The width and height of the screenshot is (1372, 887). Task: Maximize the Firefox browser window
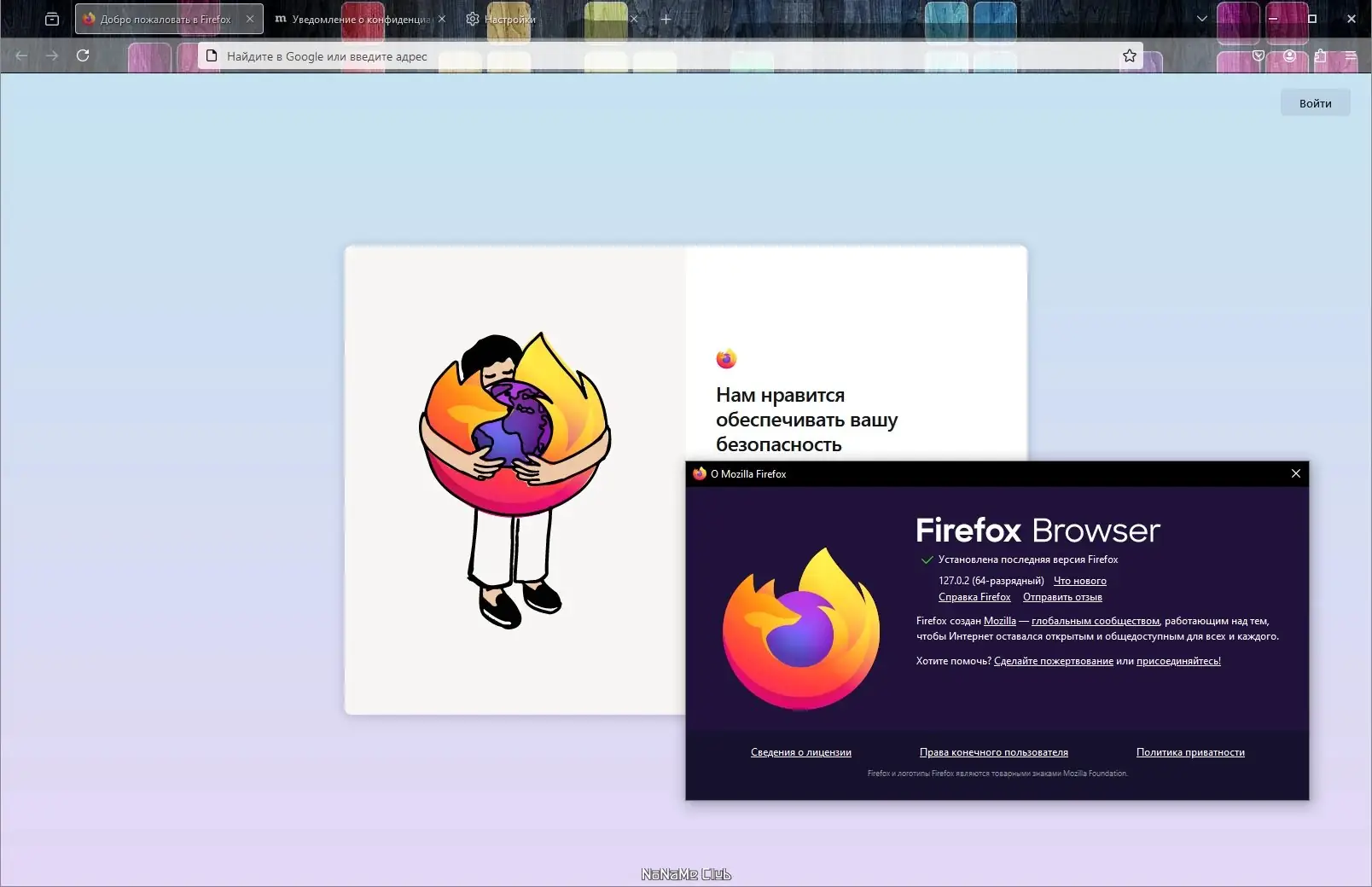point(1312,19)
